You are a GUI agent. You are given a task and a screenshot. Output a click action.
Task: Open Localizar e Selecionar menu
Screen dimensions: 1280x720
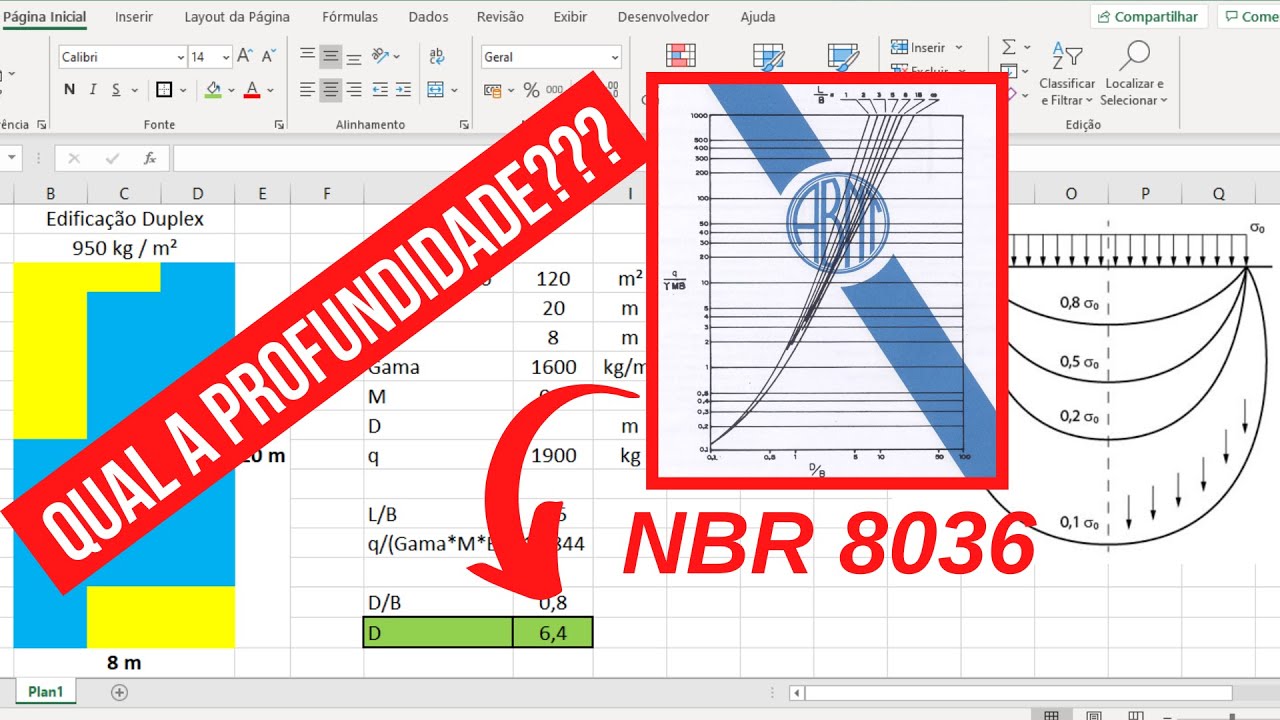click(1134, 74)
